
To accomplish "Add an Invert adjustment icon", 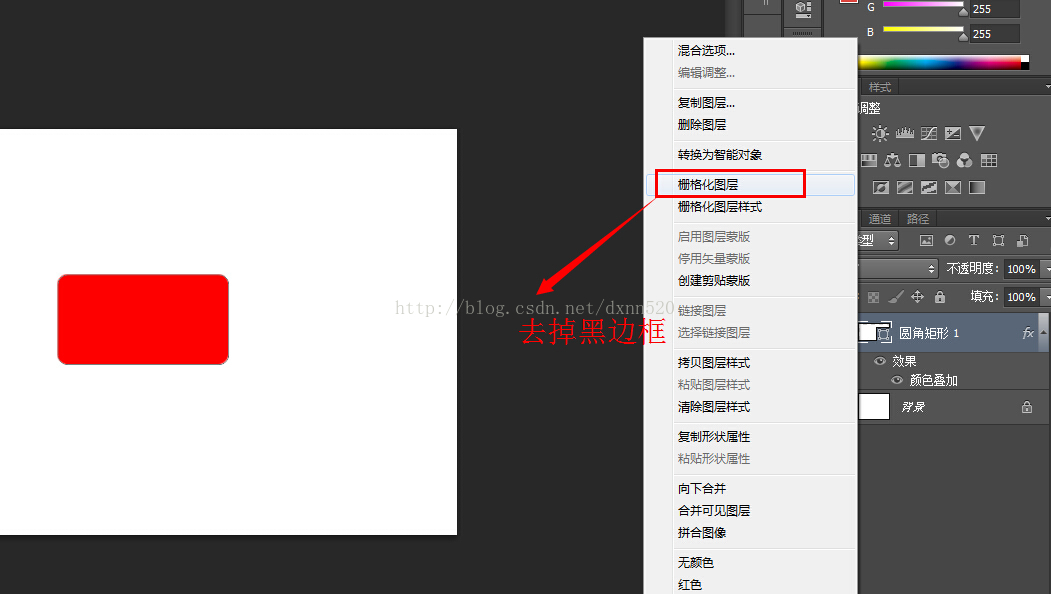I will 881,187.
